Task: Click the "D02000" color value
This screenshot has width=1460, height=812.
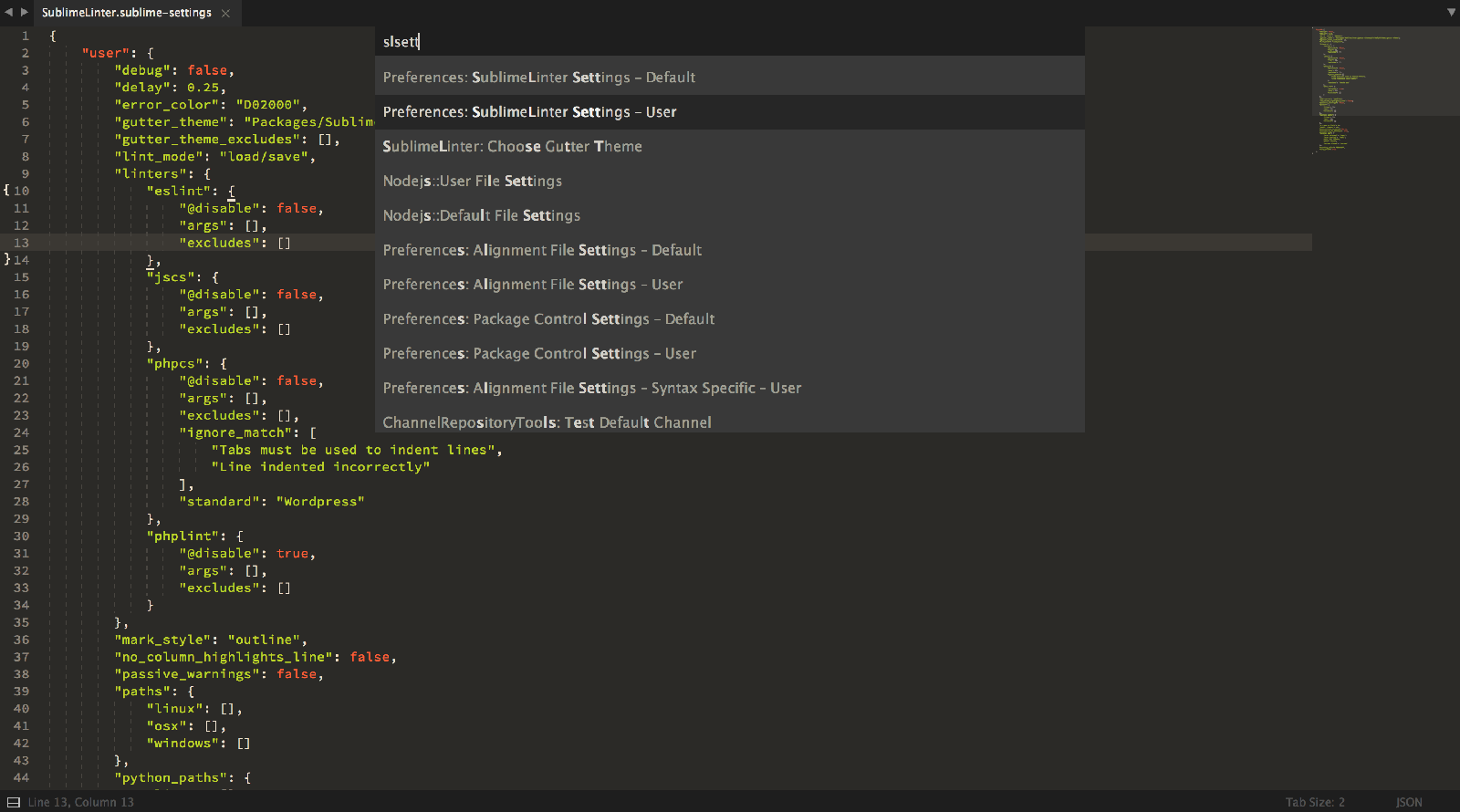Action: tap(267, 105)
